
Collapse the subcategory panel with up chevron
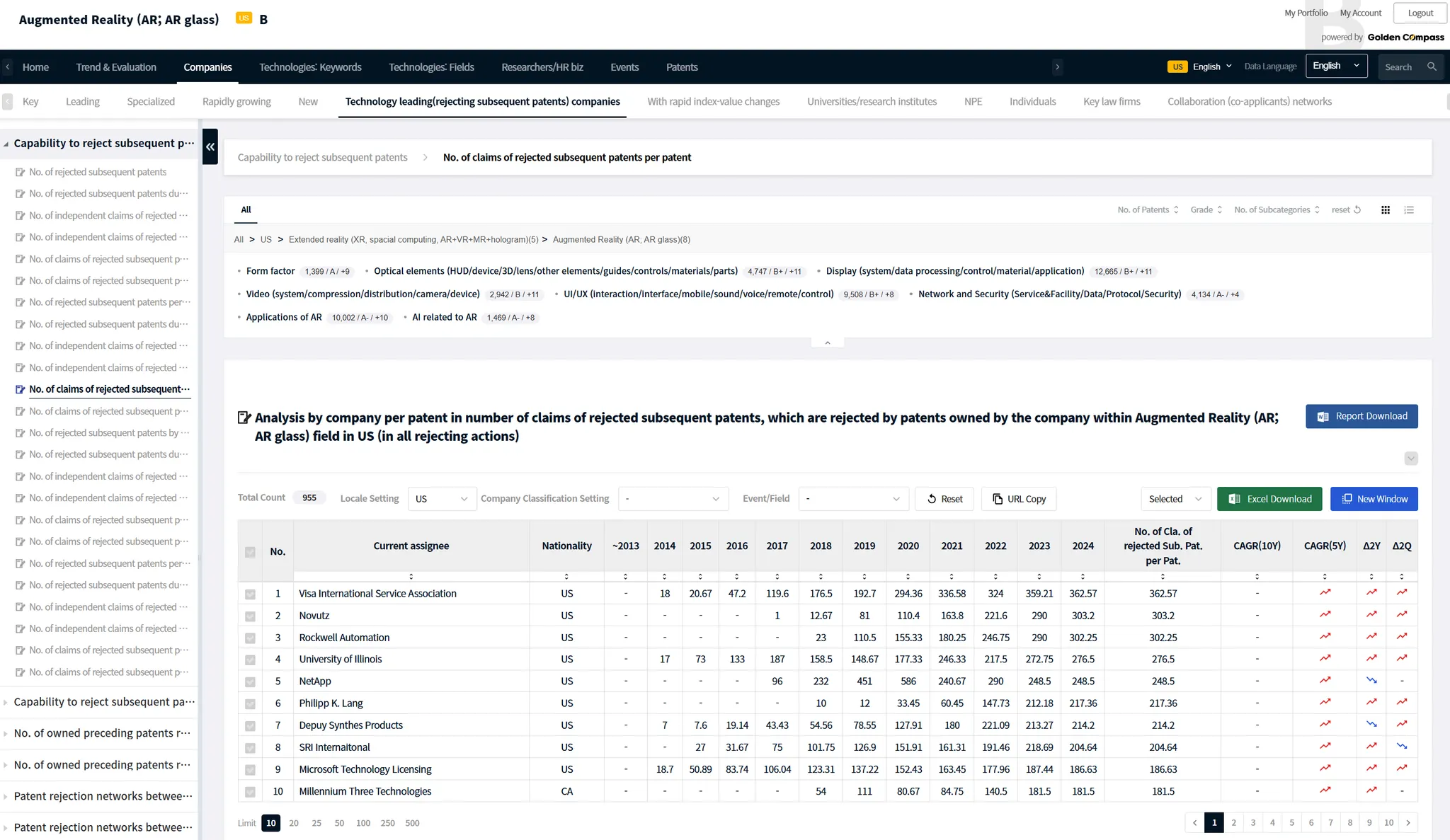pyautogui.click(x=827, y=343)
